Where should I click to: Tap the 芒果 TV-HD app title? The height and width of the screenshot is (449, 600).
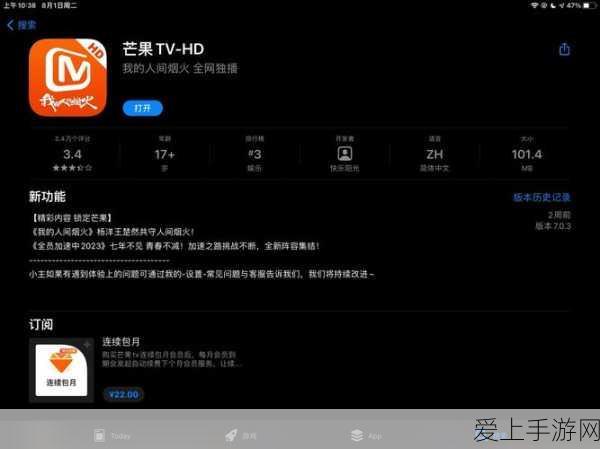point(163,49)
